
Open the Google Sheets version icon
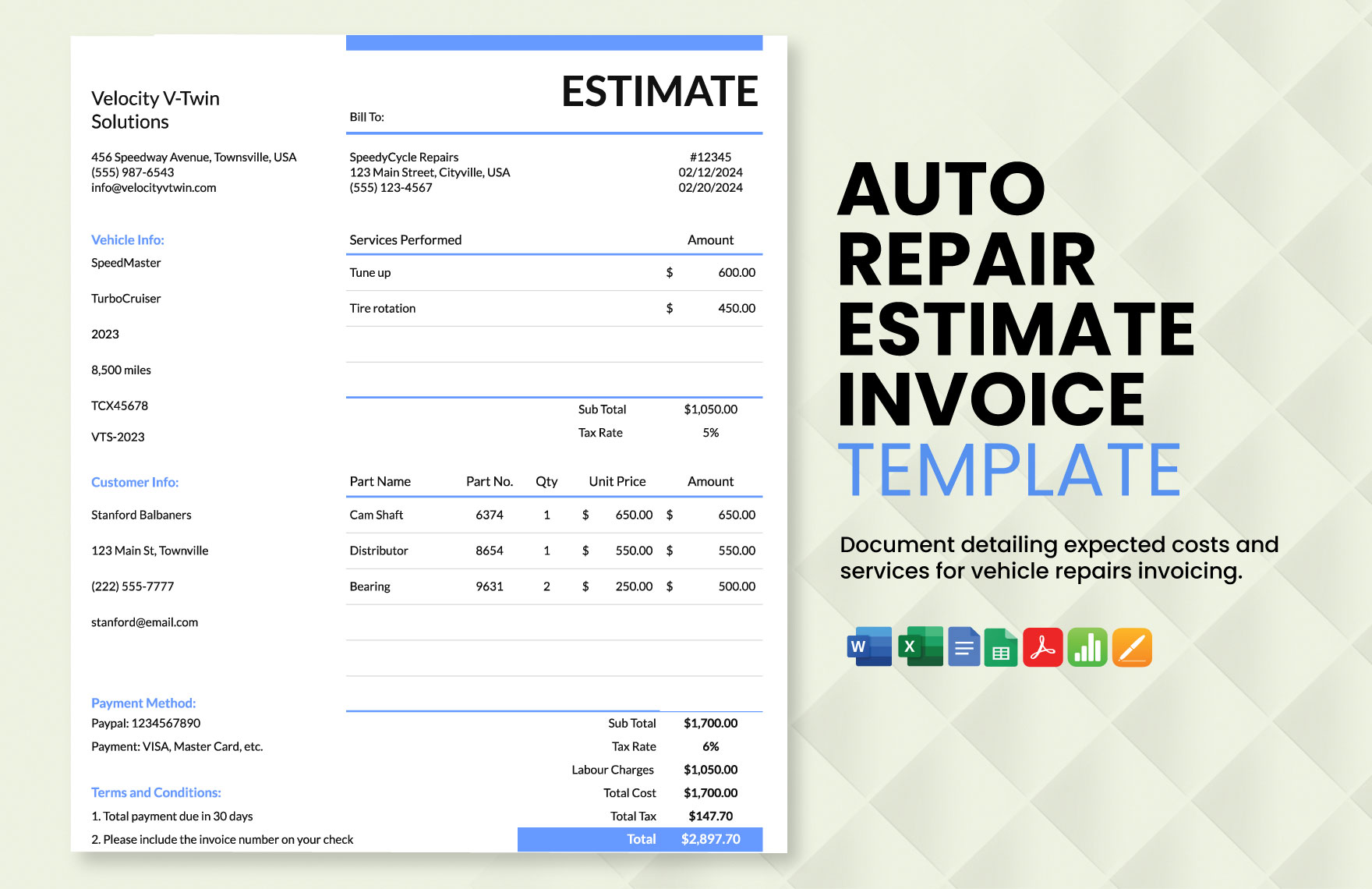[1000, 647]
